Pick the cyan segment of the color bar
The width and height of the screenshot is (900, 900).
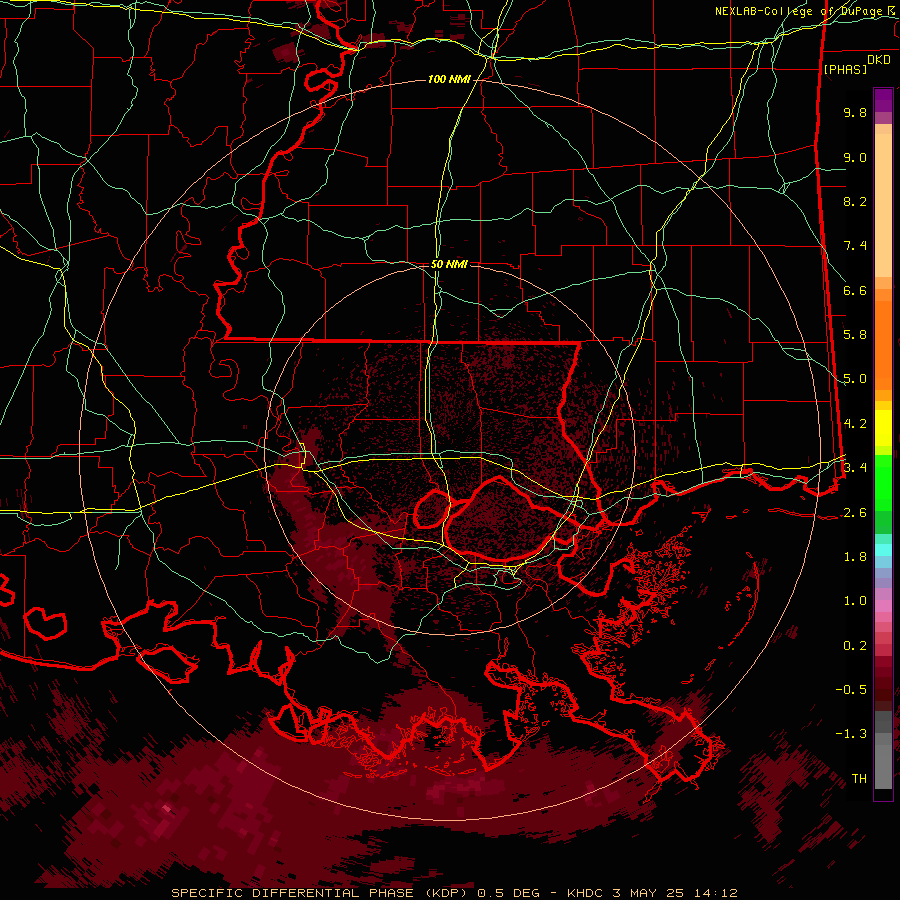click(x=883, y=550)
